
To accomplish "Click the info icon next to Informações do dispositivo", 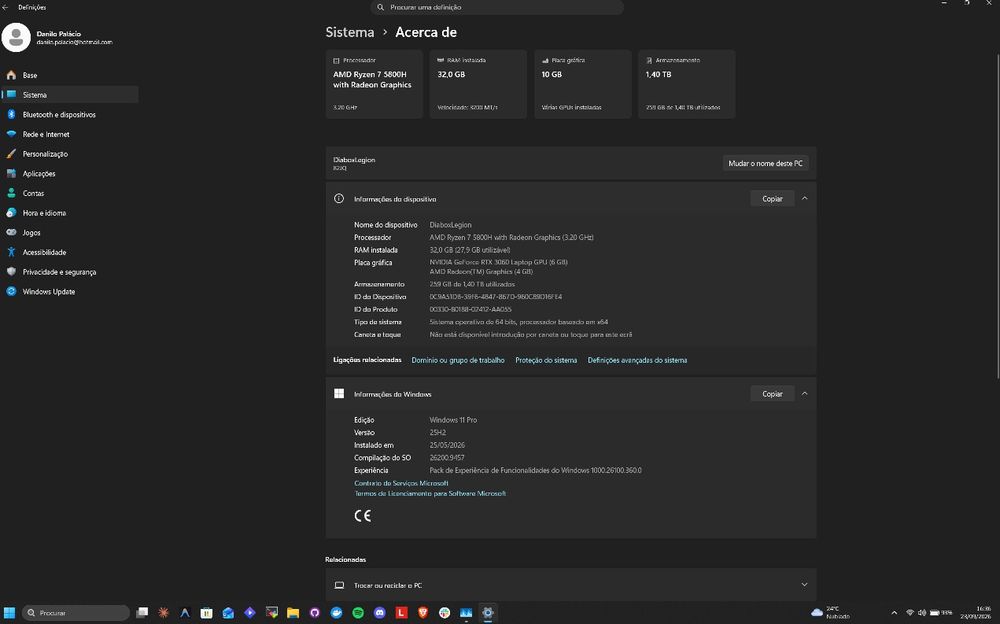I will (x=339, y=198).
